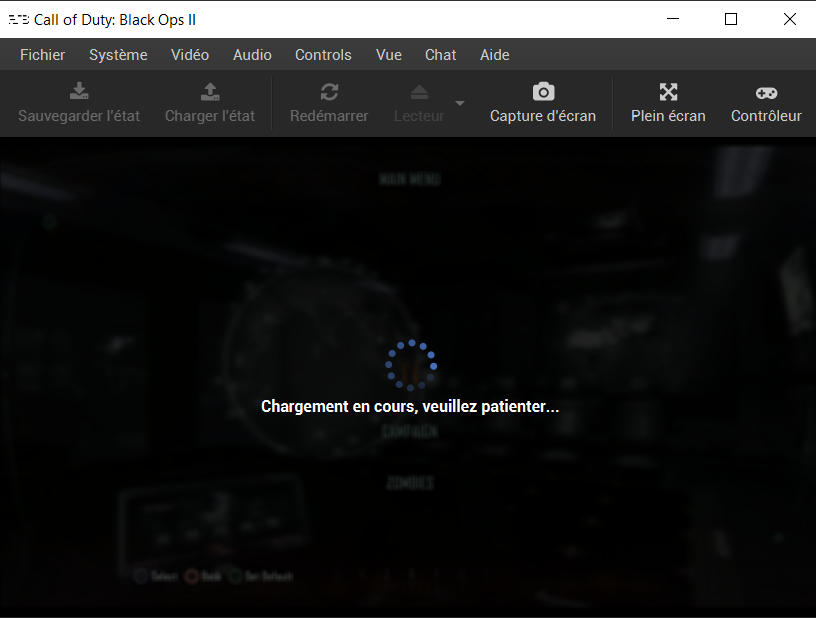Click the Redémarrer restart icon
The width and height of the screenshot is (816, 618).
pos(329,92)
